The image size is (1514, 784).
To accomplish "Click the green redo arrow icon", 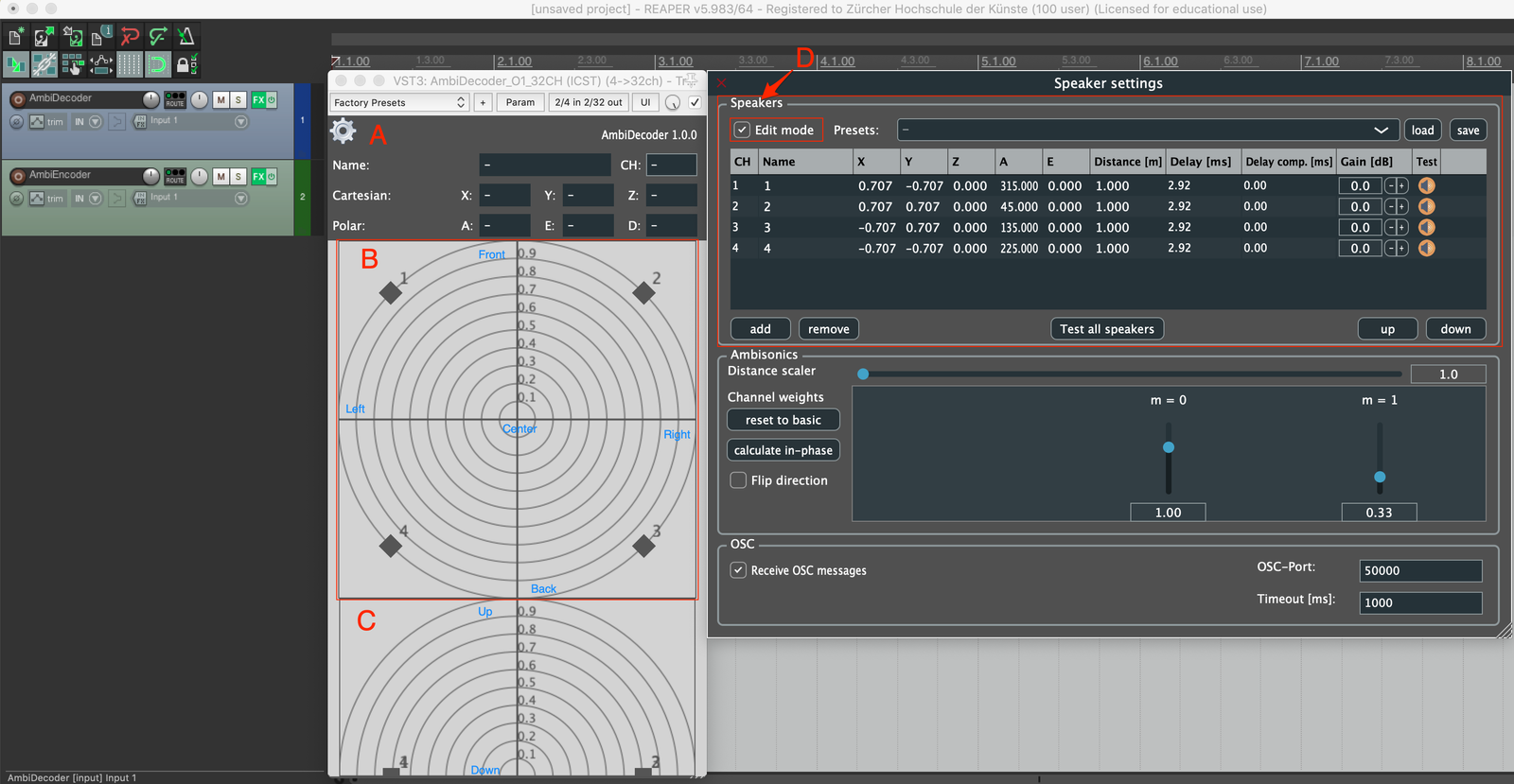I will (158, 37).
